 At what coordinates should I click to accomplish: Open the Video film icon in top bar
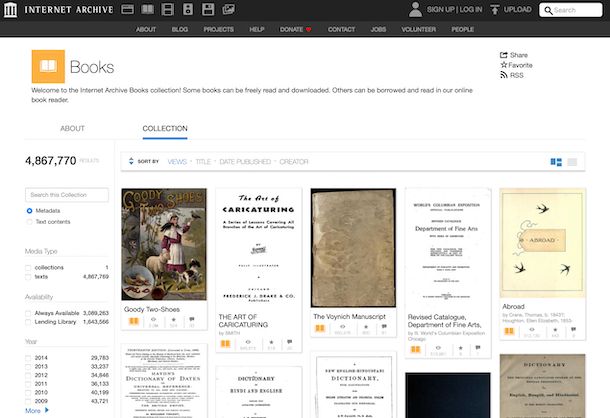coord(168,9)
